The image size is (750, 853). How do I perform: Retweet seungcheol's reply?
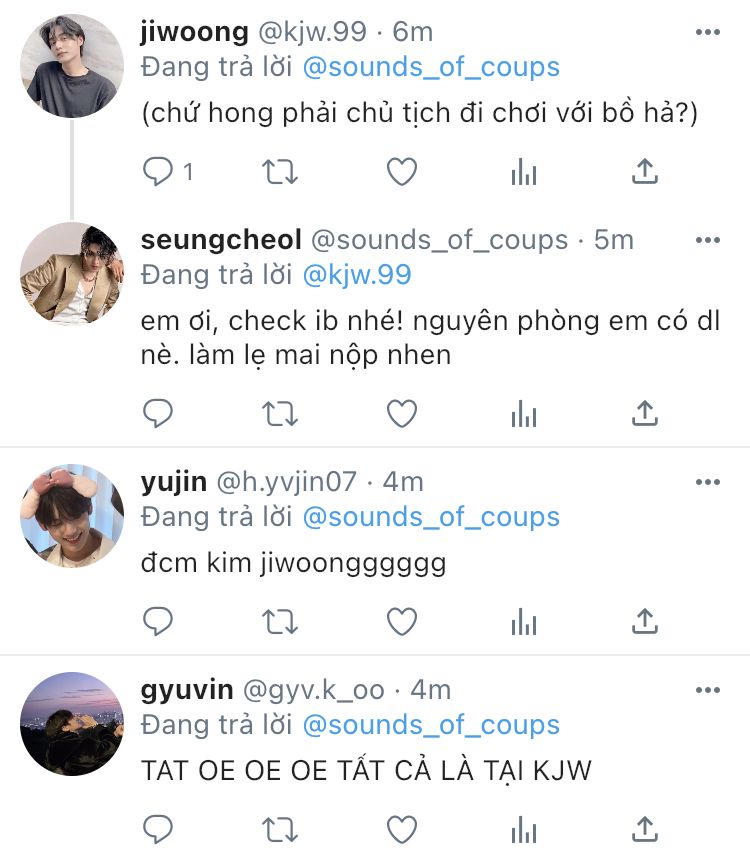click(280, 413)
